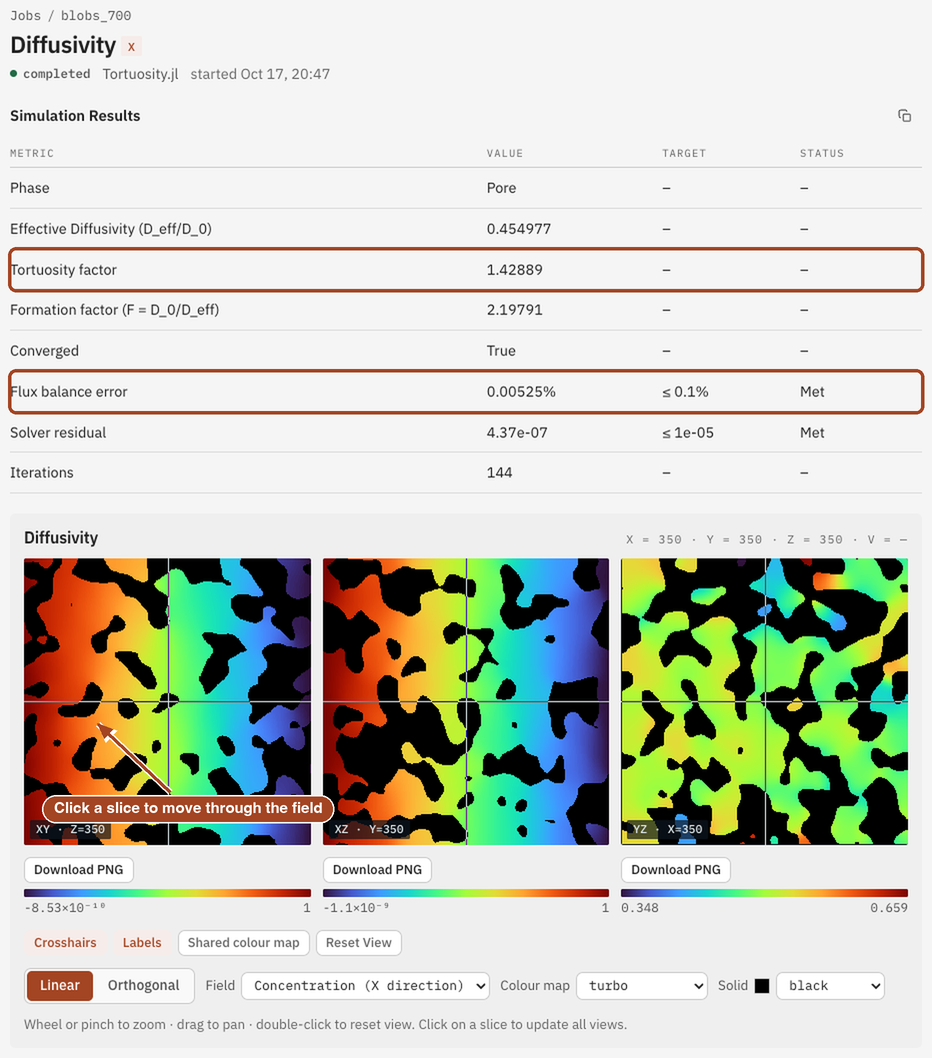The image size is (932, 1058).
Task: Click the XY Z=350 slice image
Action: (x=167, y=702)
